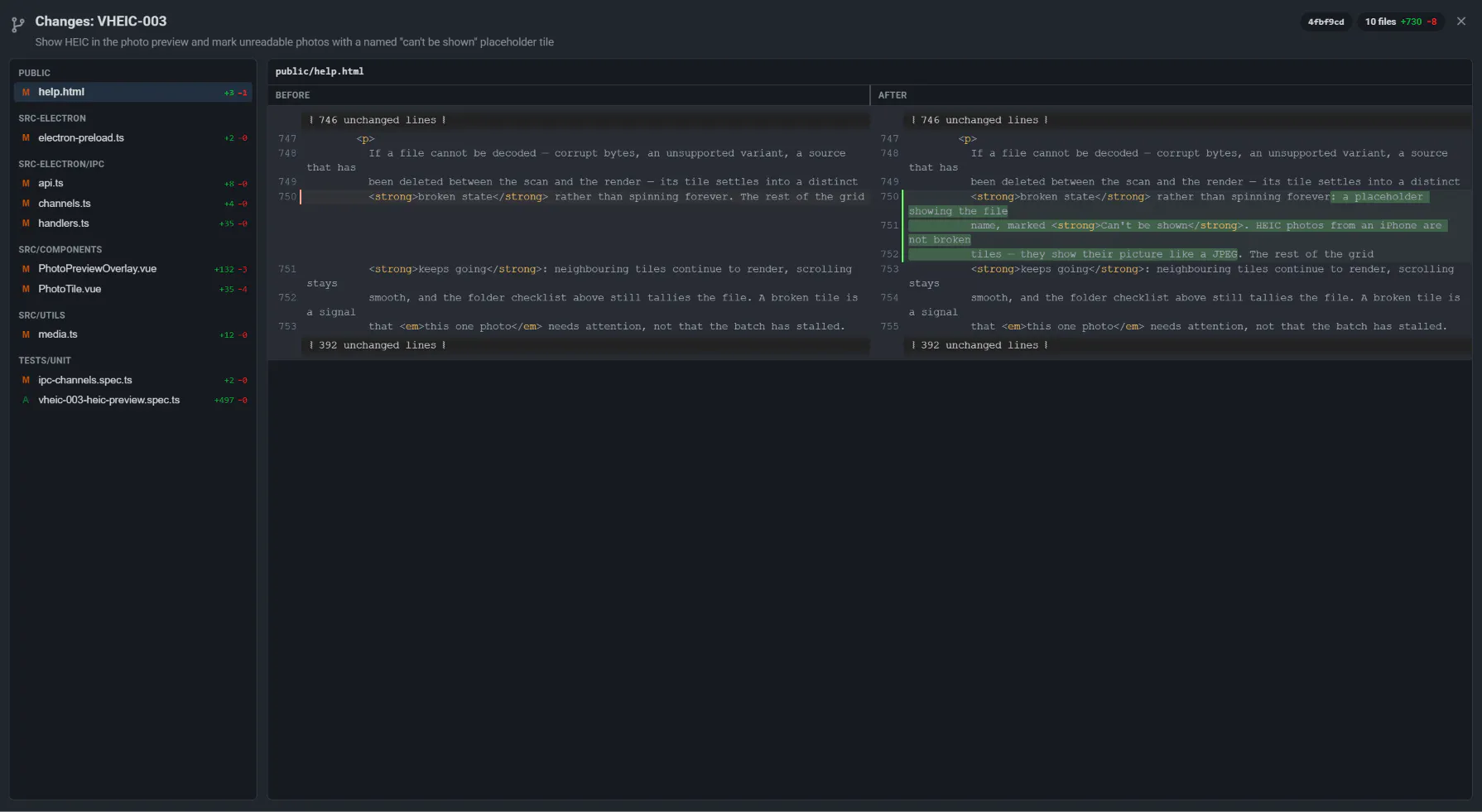Click +132 -3 stats for PhotoPreviewOverlay.vue
The height and width of the screenshot is (812, 1482).
[x=230, y=270]
